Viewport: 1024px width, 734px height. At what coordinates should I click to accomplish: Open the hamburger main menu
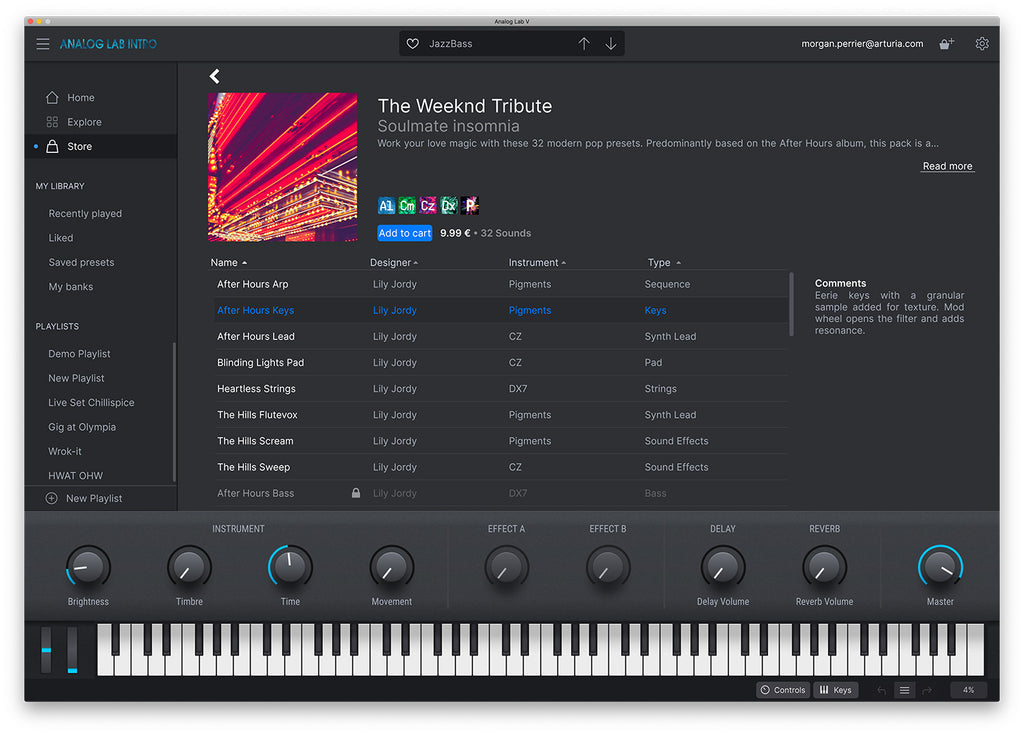(42, 44)
